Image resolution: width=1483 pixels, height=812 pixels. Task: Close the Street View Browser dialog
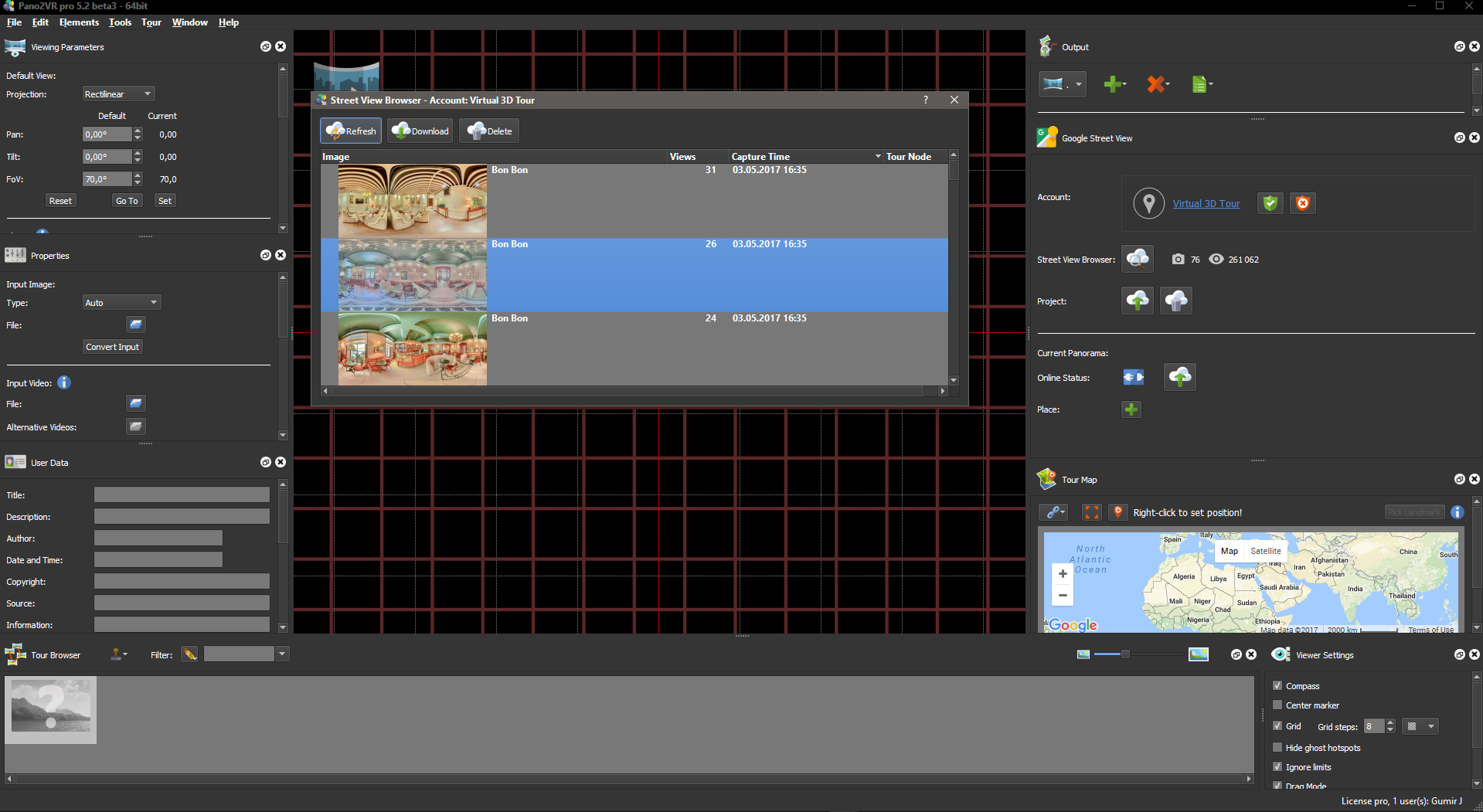(954, 100)
